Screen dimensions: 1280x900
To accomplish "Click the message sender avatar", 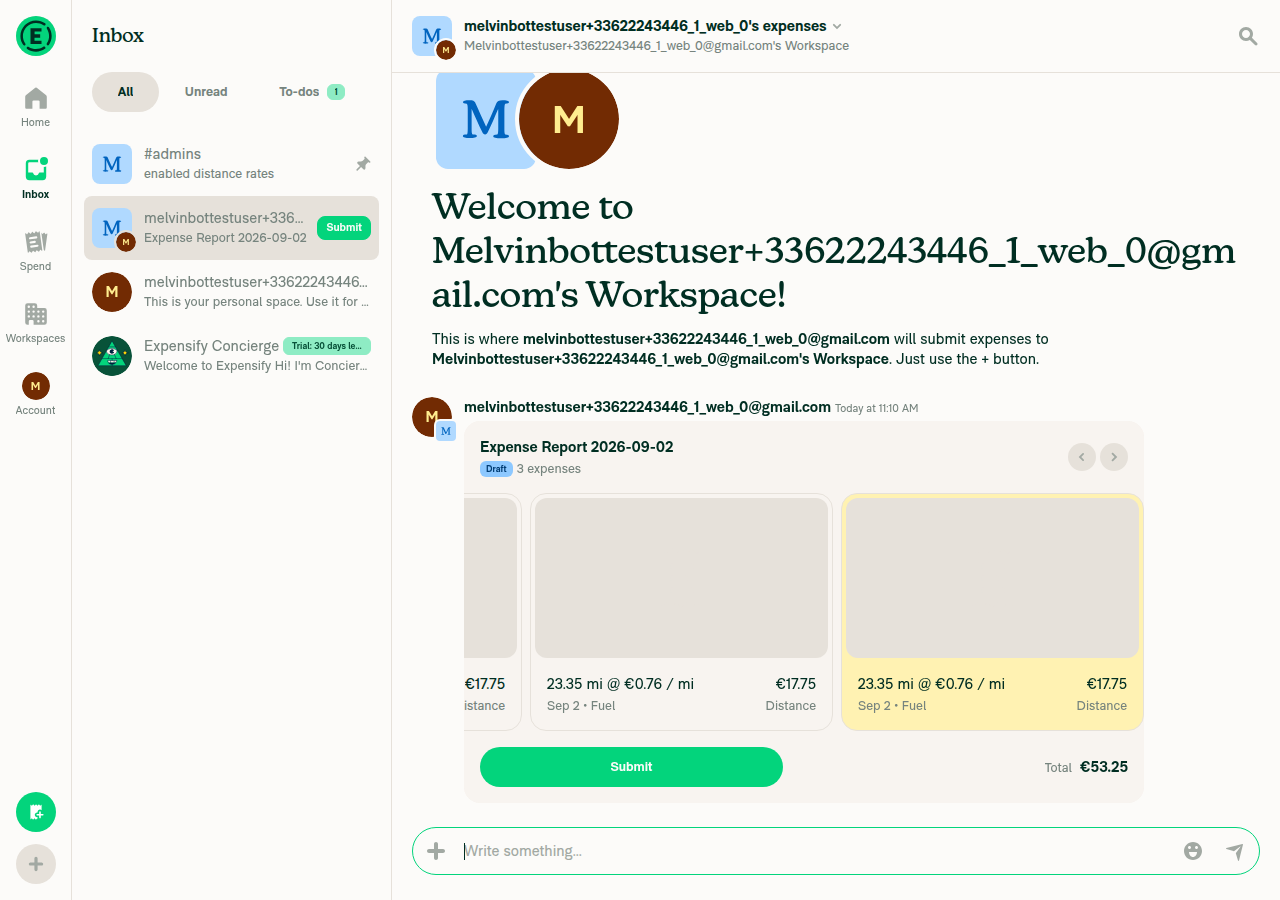I will pos(433,418).
